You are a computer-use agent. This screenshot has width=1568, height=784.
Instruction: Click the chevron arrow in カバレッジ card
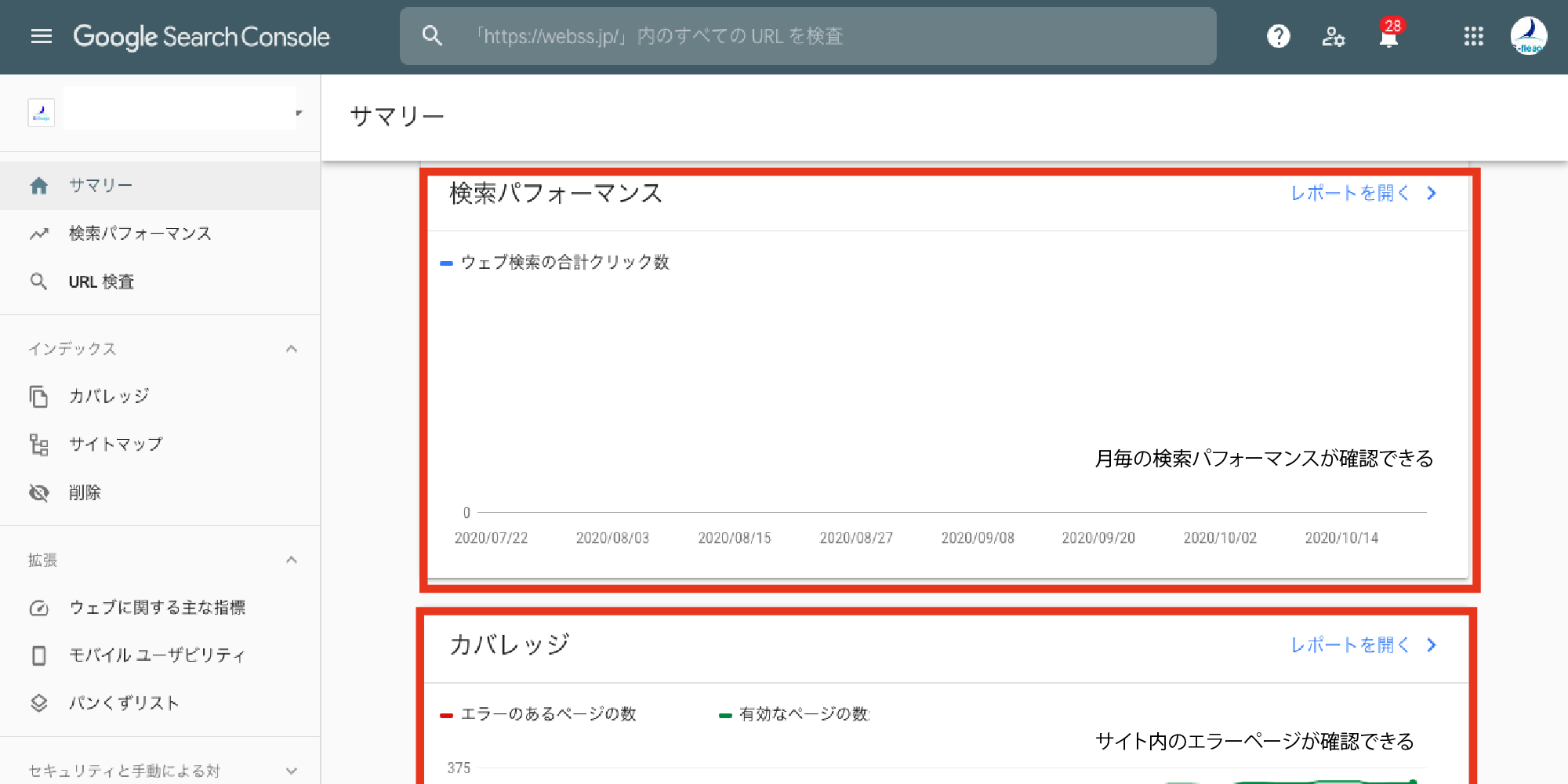(1432, 644)
